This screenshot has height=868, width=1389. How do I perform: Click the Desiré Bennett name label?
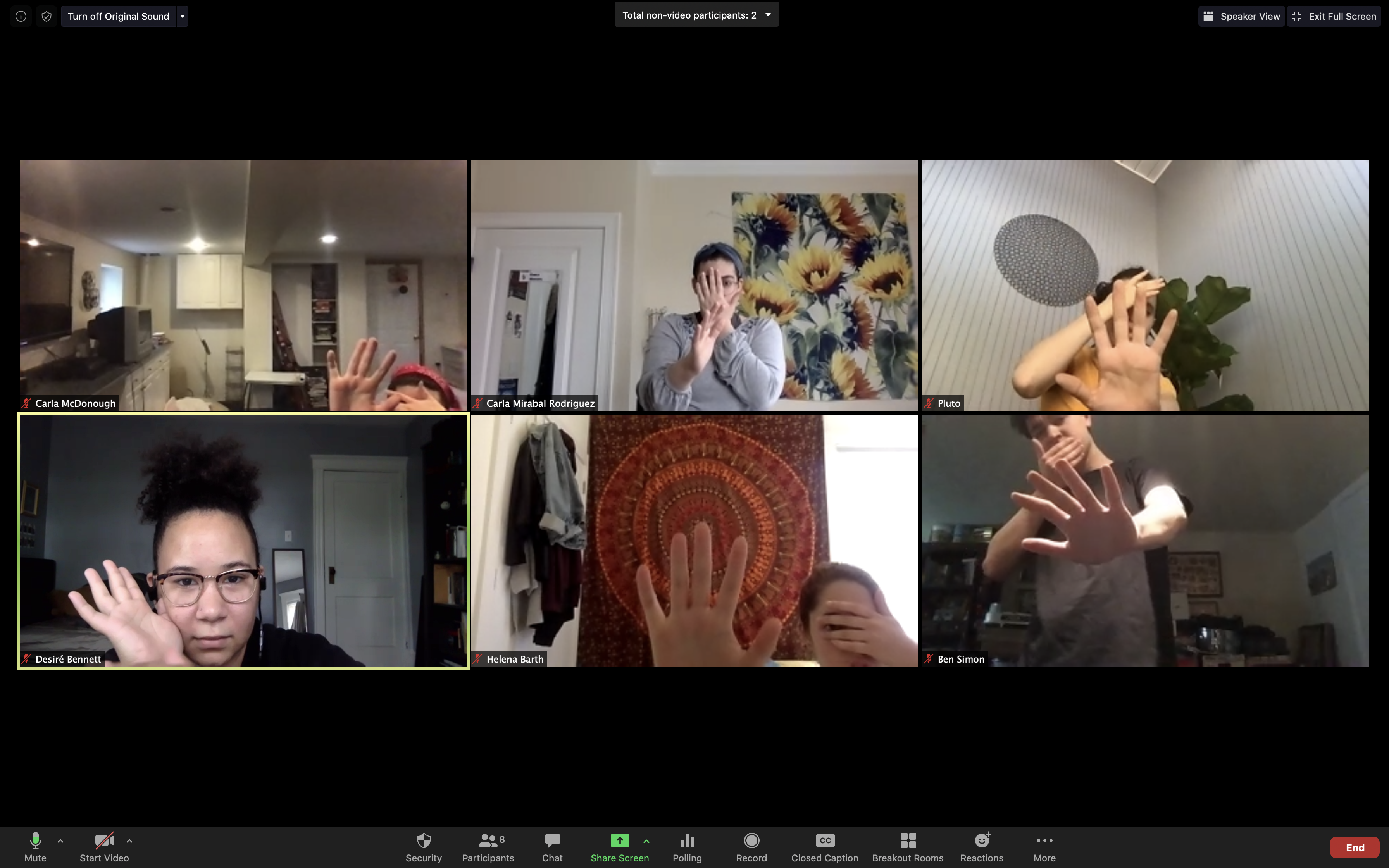point(68,659)
